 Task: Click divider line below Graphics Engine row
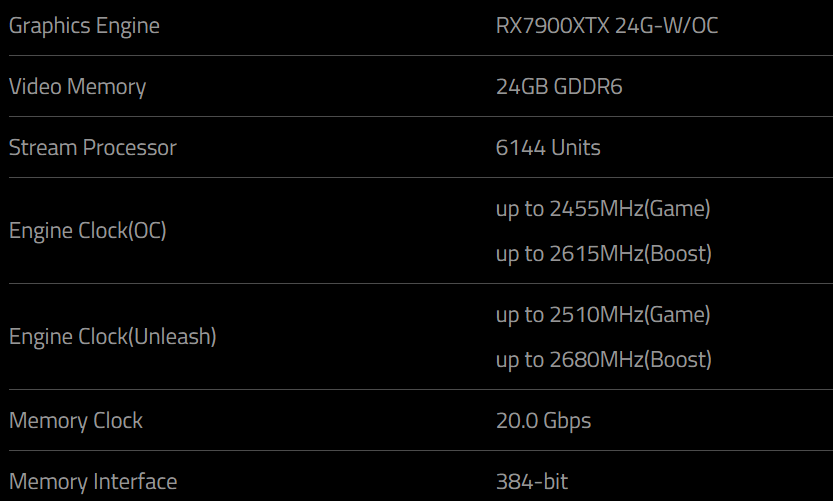416,55
